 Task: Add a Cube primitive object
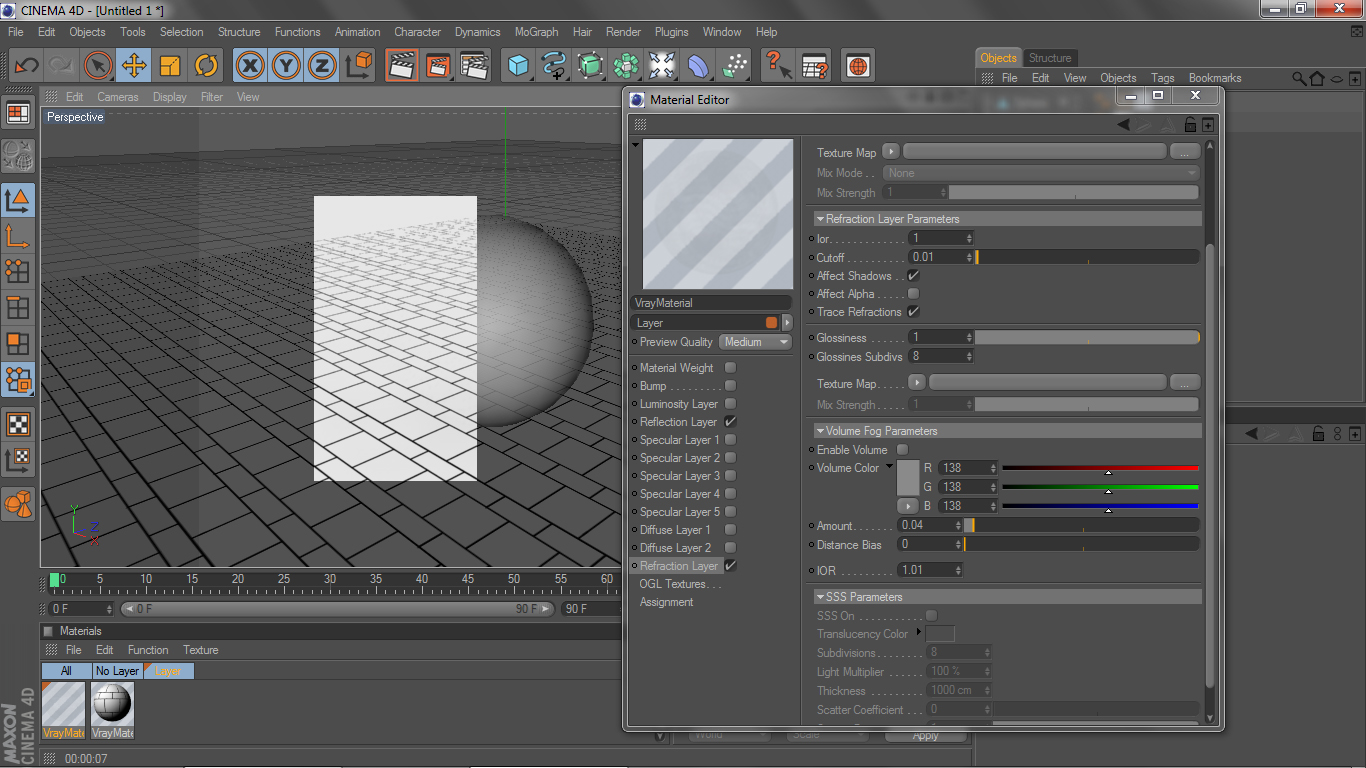click(517, 66)
